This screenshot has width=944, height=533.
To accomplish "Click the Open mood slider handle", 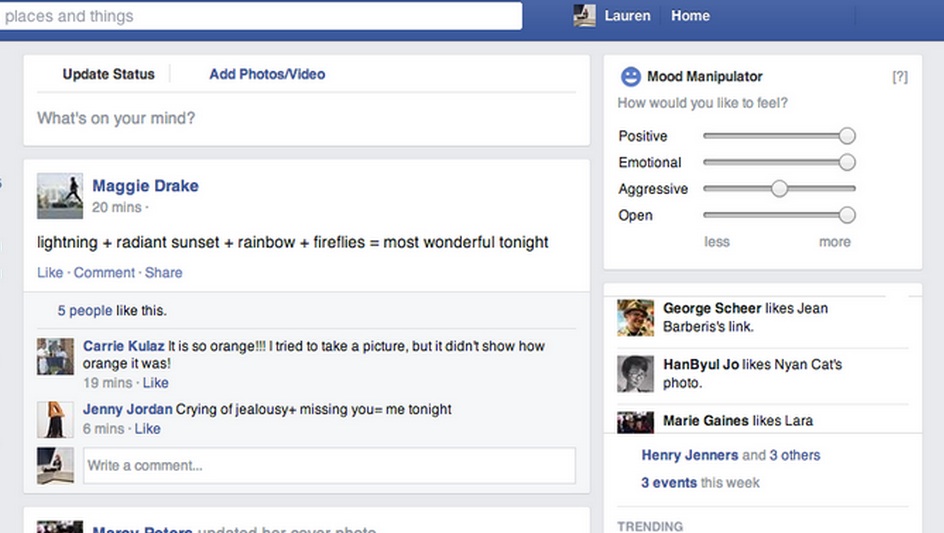I will [x=847, y=215].
